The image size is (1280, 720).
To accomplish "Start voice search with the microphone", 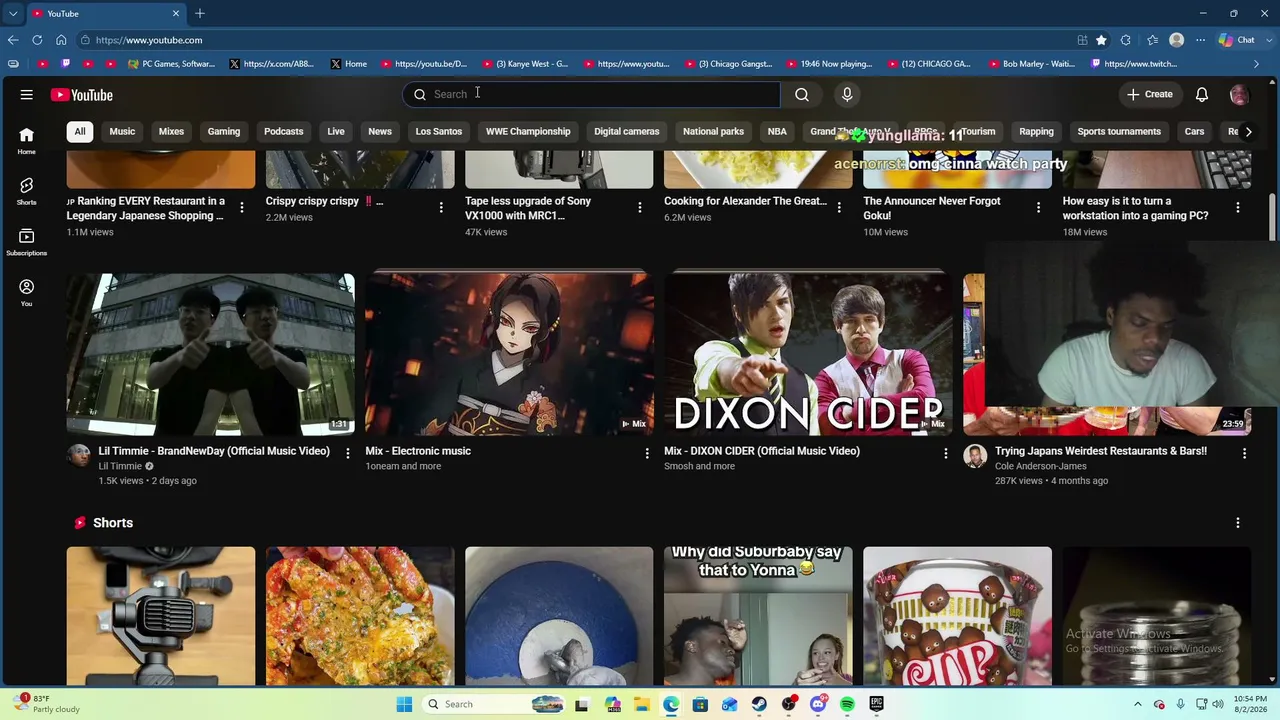I will click(x=847, y=94).
